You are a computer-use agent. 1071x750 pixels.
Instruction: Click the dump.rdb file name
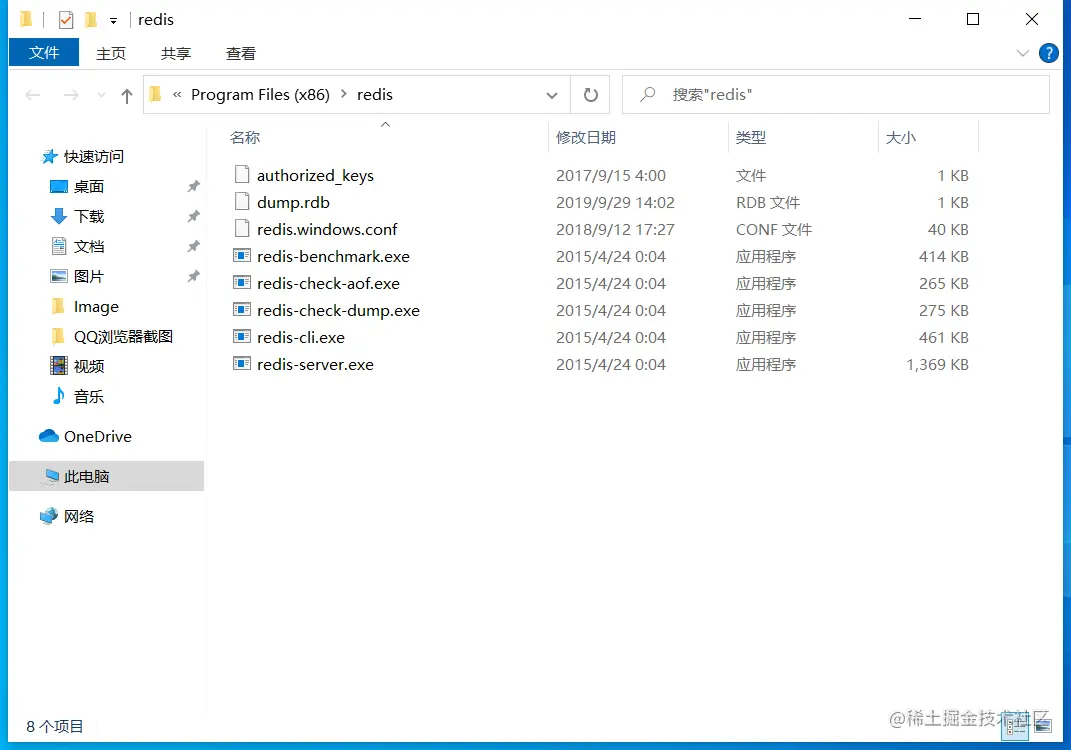click(x=293, y=202)
